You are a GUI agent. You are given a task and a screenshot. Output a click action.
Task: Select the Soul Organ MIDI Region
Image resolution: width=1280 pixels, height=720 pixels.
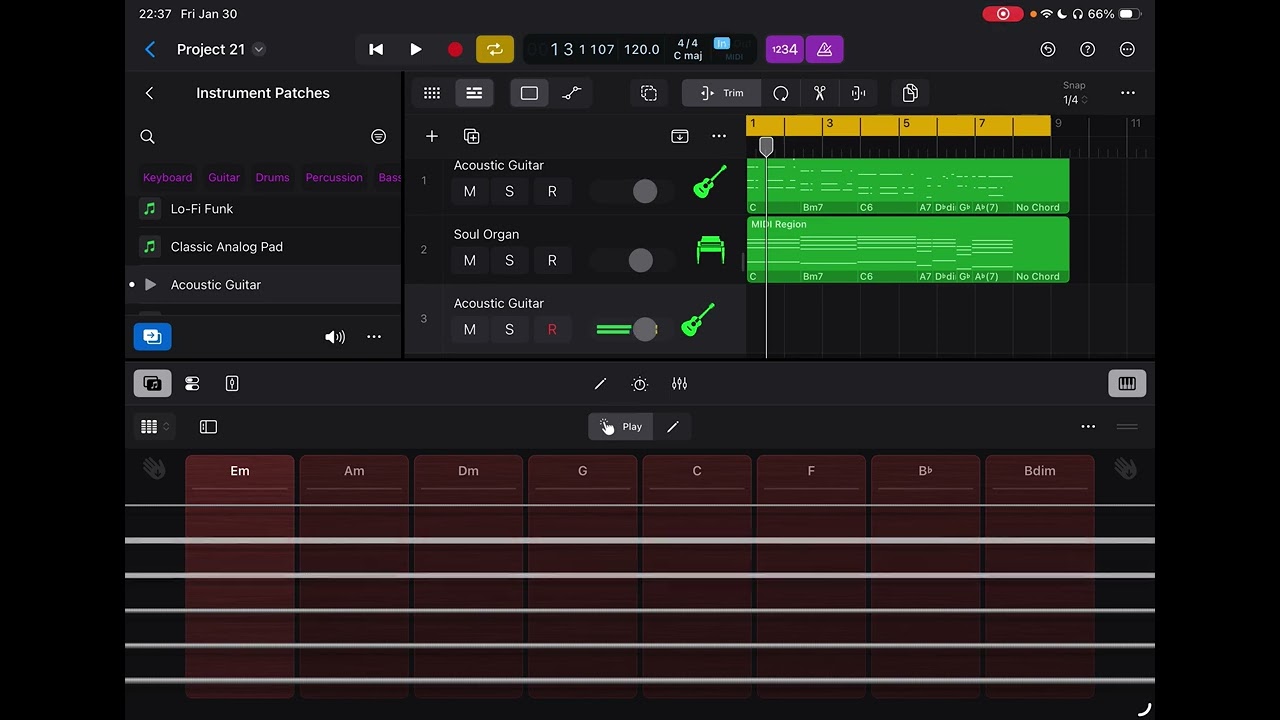click(908, 250)
